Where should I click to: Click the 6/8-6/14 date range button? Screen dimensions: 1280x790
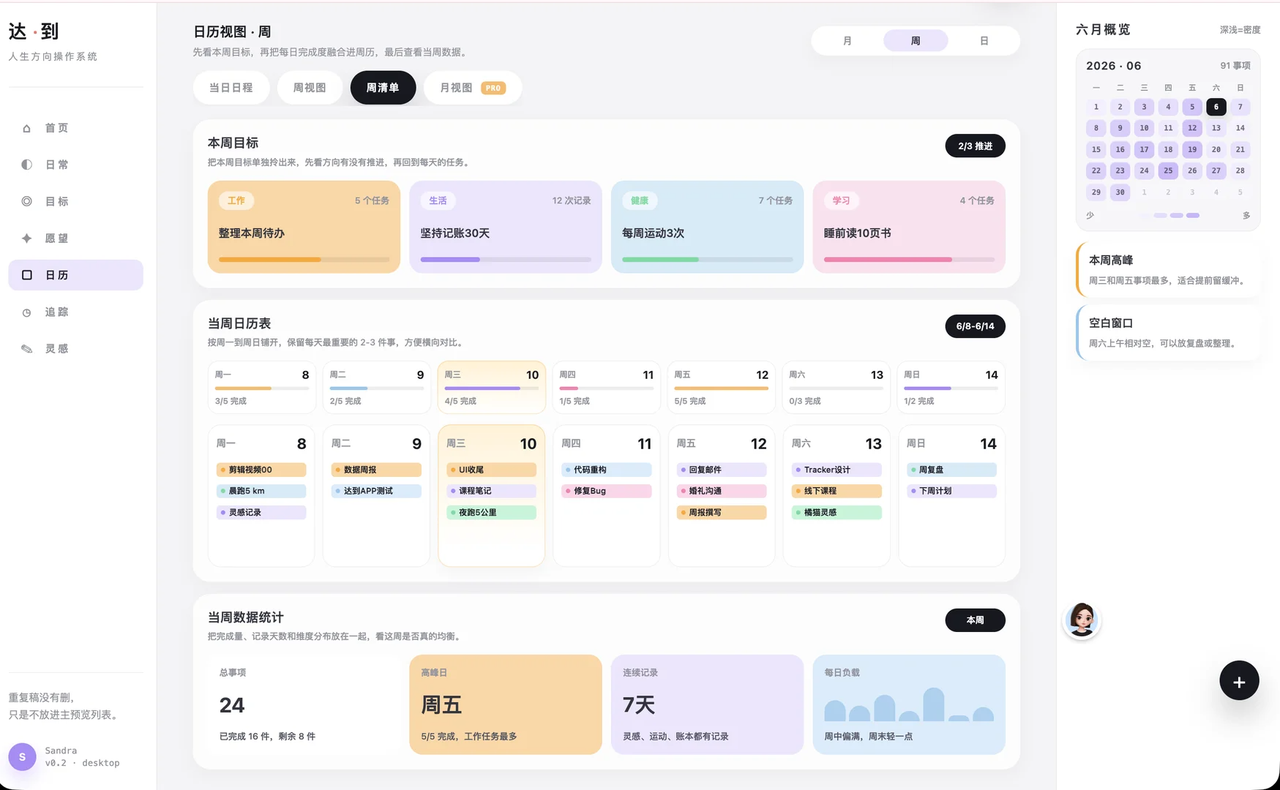pos(975,326)
